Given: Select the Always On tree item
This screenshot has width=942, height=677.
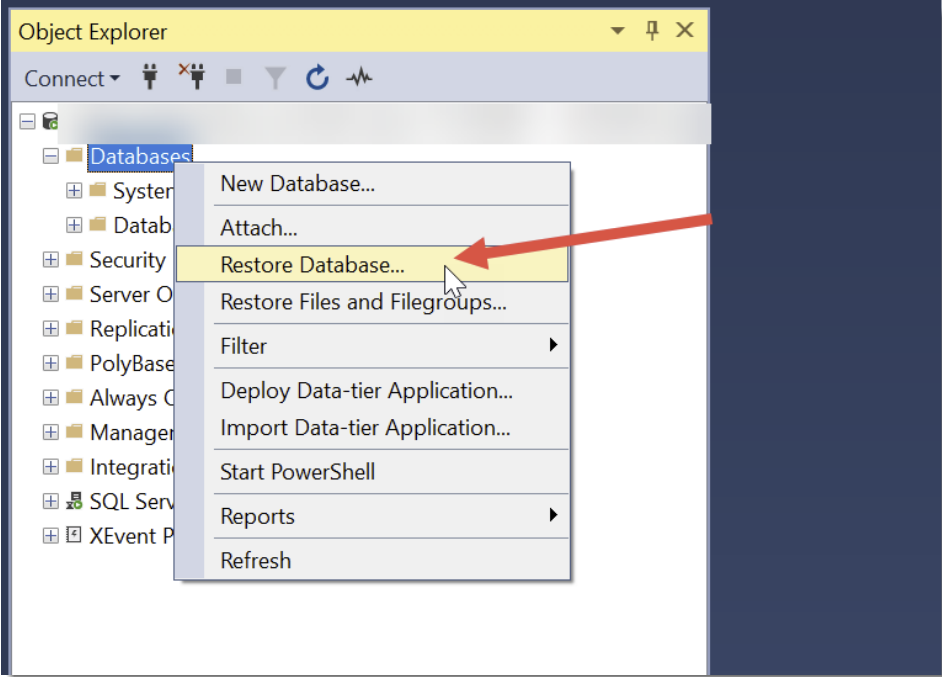Looking at the screenshot, I should point(132,398).
